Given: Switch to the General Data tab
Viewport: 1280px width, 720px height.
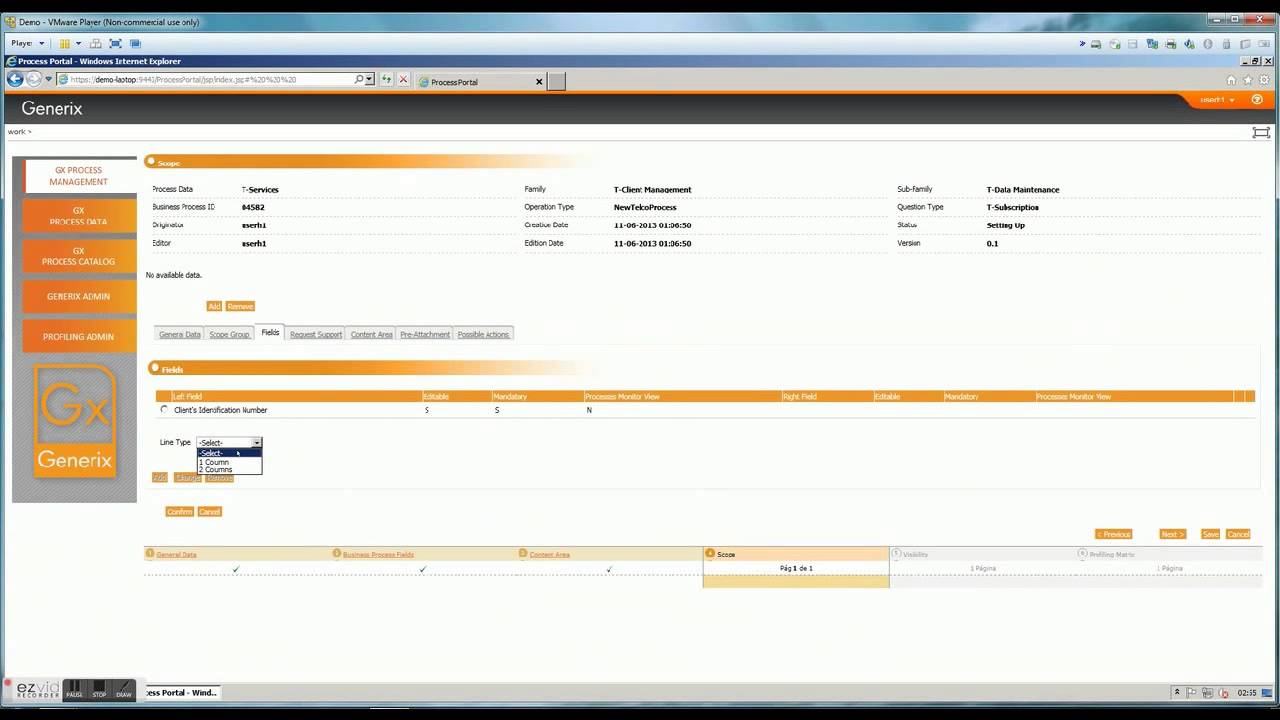Looking at the screenshot, I should coord(180,334).
